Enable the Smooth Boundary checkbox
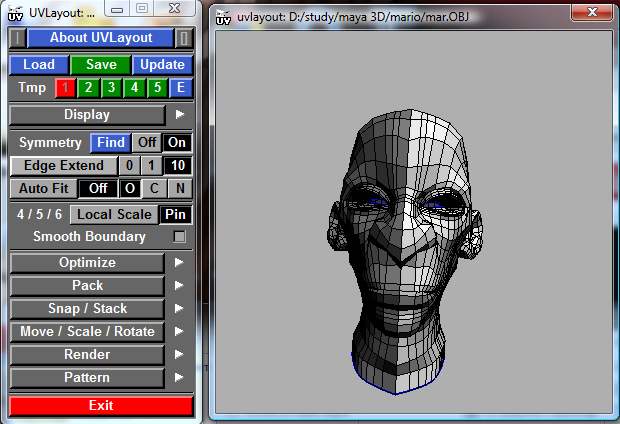Viewport: 620px width, 424px height. click(180, 237)
